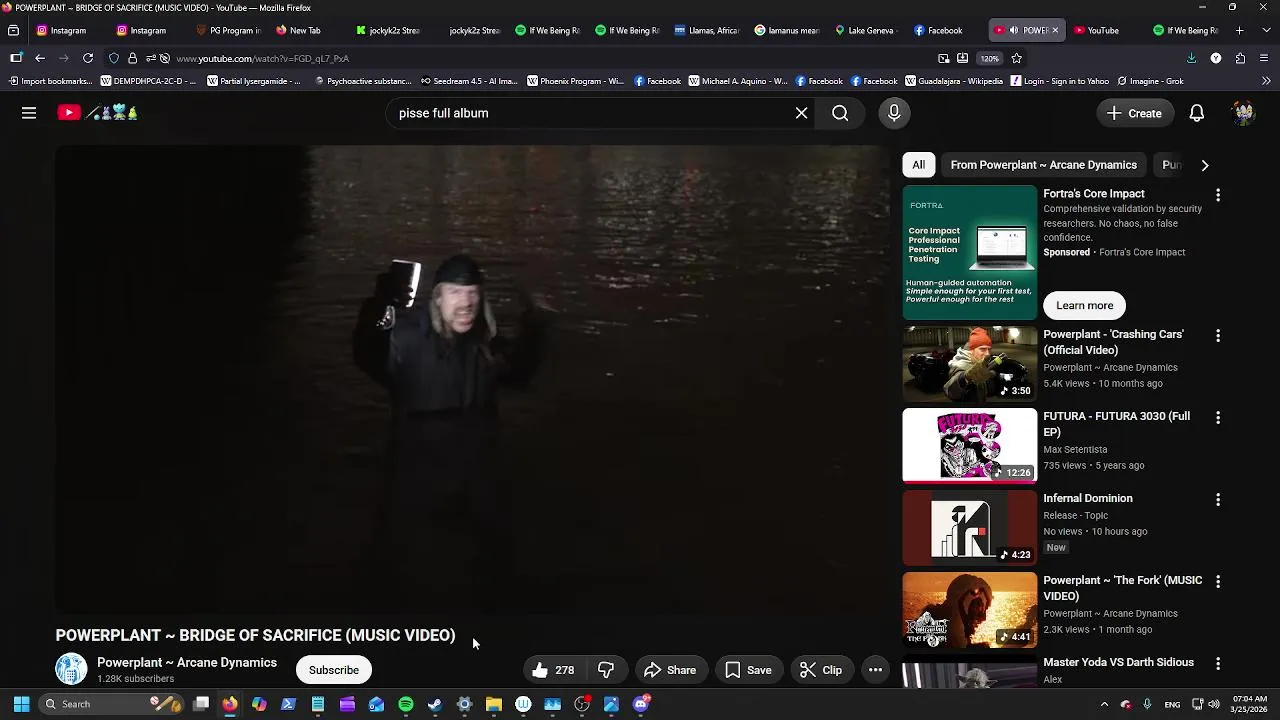
Task: Open File Explorer from the taskbar
Action: pyautogui.click(x=494, y=704)
